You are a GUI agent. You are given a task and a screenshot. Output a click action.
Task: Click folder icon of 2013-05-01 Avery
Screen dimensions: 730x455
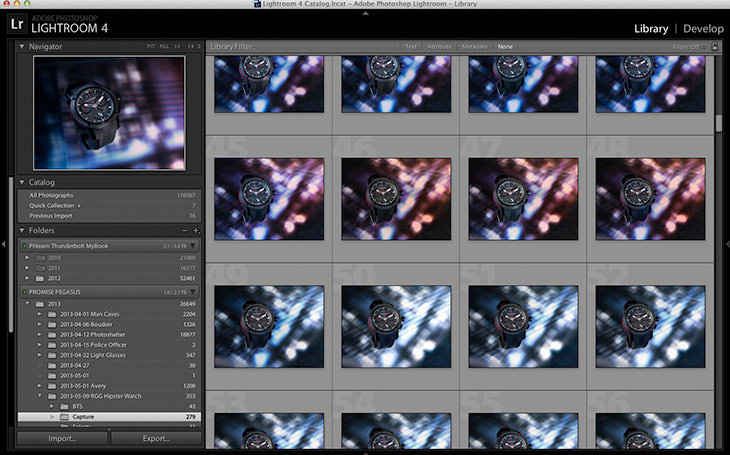pyautogui.click(x=52, y=386)
